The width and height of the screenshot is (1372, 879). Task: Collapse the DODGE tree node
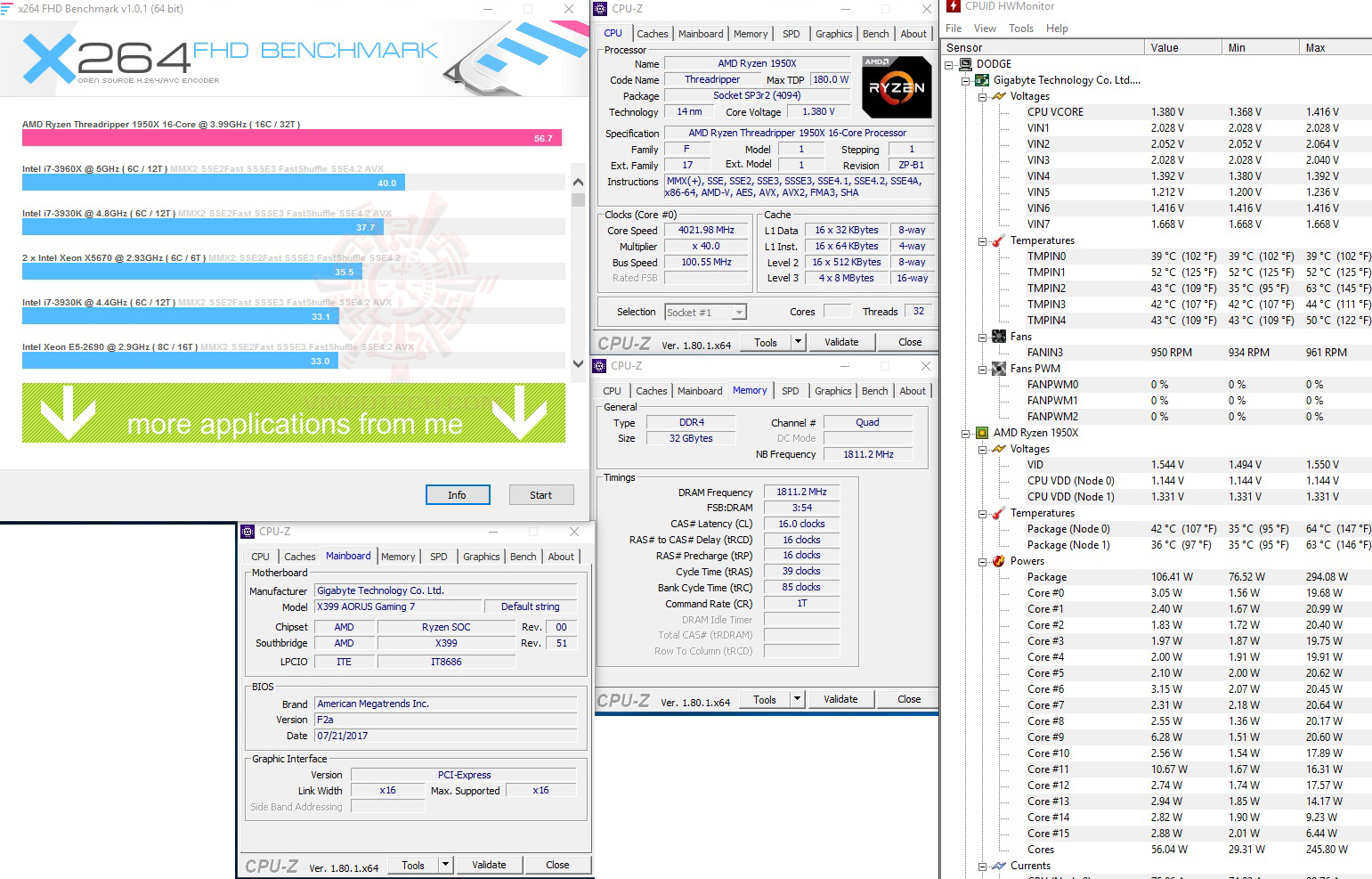point(949,65)
